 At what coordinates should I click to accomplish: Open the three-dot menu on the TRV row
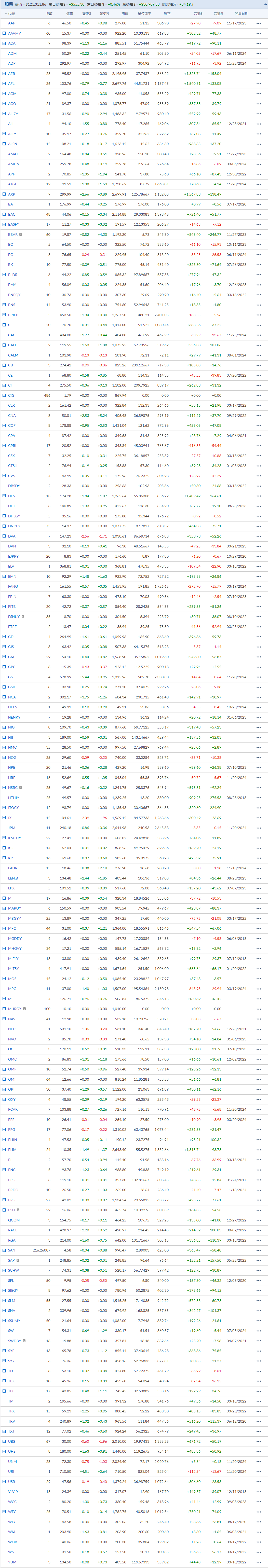click(259, 1421)
